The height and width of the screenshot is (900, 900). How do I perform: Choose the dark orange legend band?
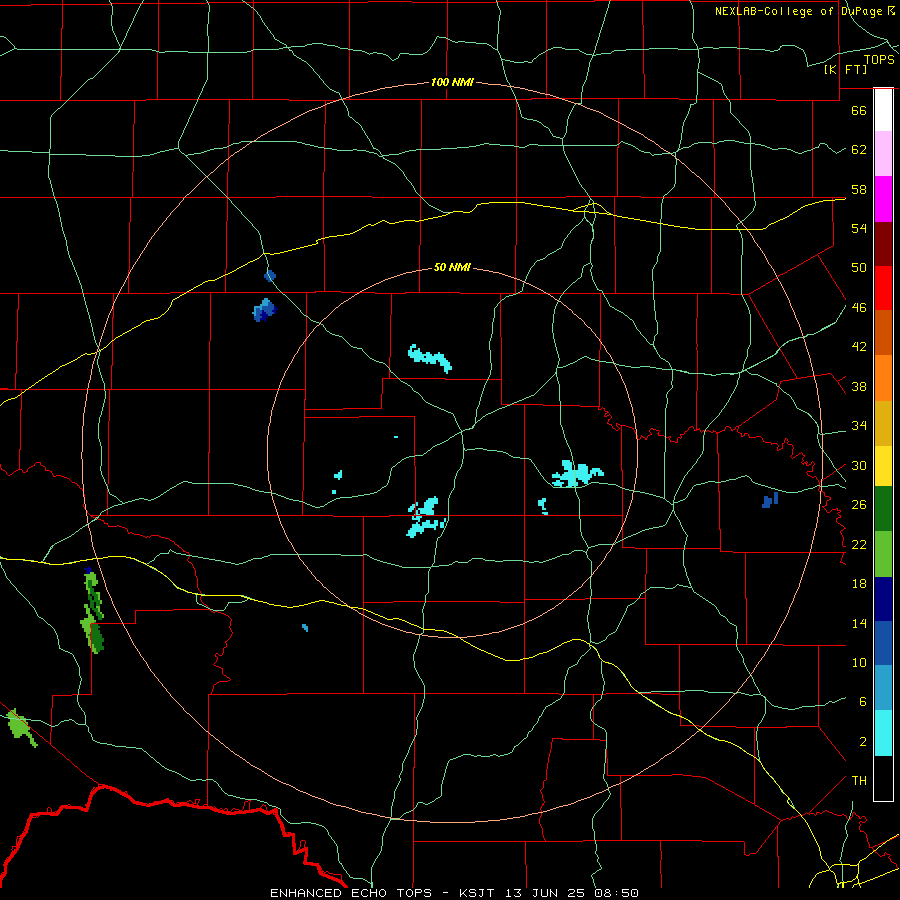pos(883,333)
